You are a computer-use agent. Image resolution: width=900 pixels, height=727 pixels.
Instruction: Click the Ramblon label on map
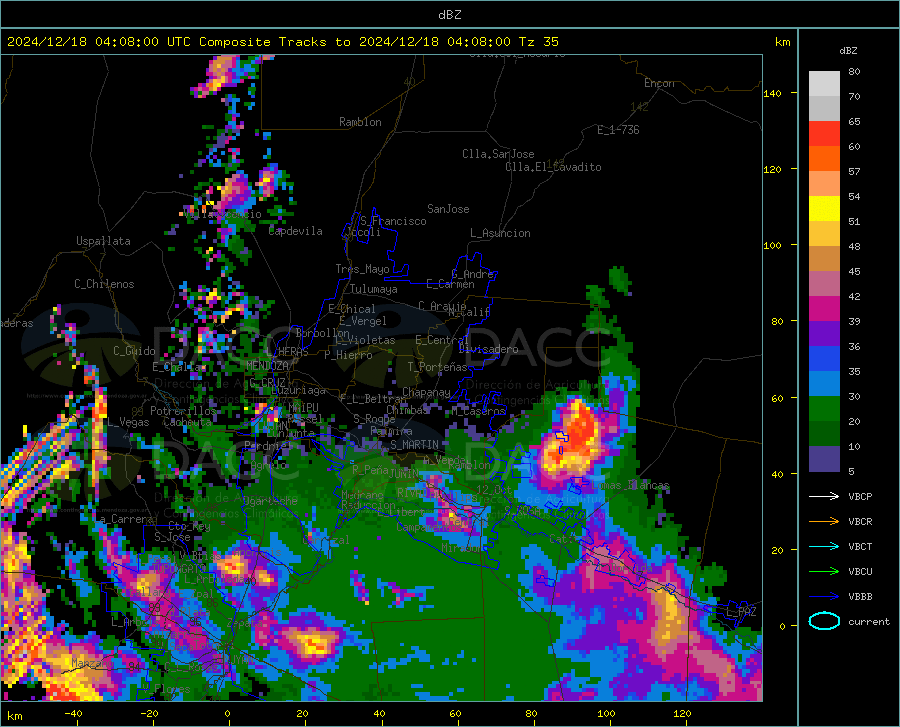click(x=360, y=122)
